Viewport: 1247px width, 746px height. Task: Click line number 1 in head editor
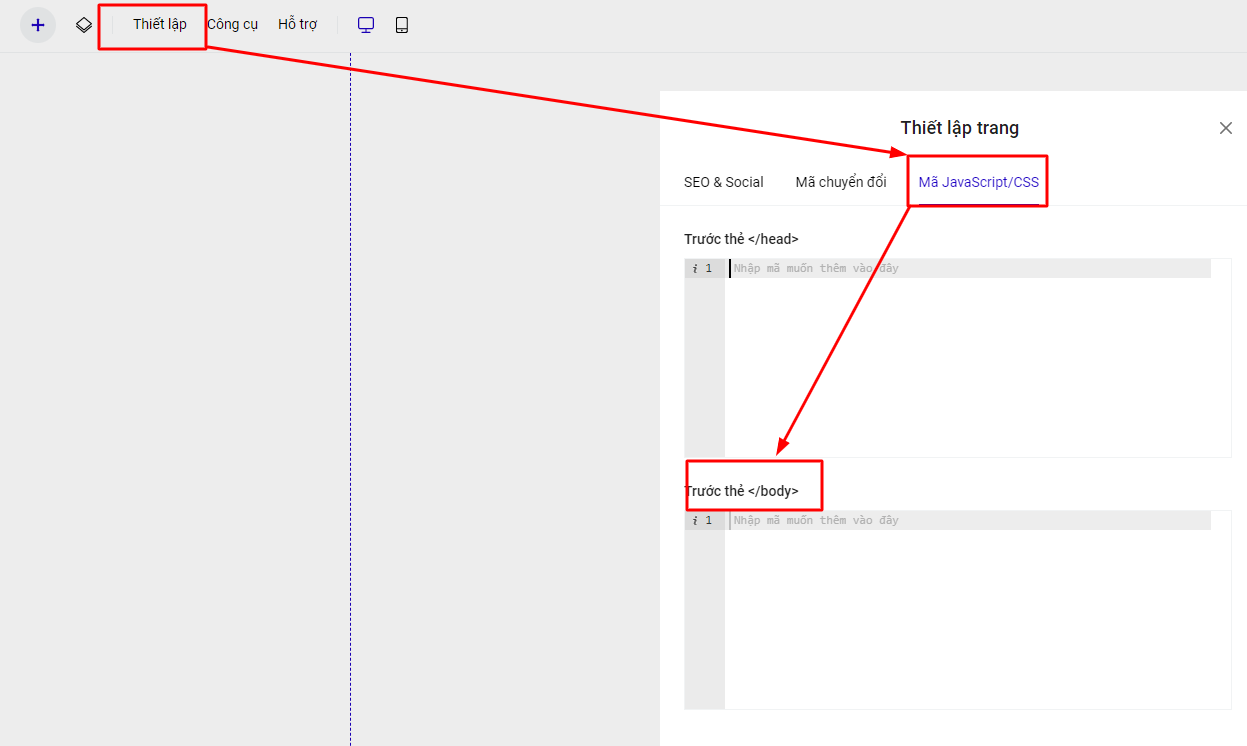click(709, 268)
